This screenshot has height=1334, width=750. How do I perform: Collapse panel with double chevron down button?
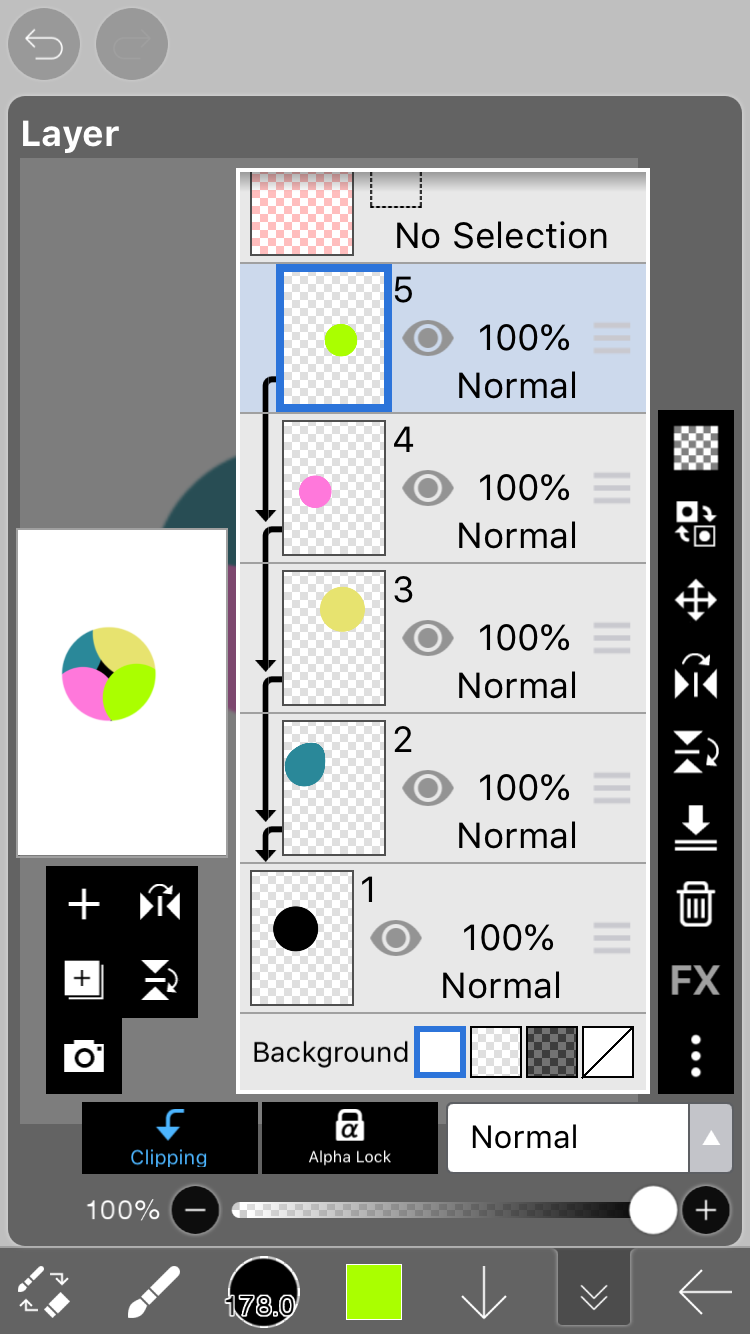594,1296
